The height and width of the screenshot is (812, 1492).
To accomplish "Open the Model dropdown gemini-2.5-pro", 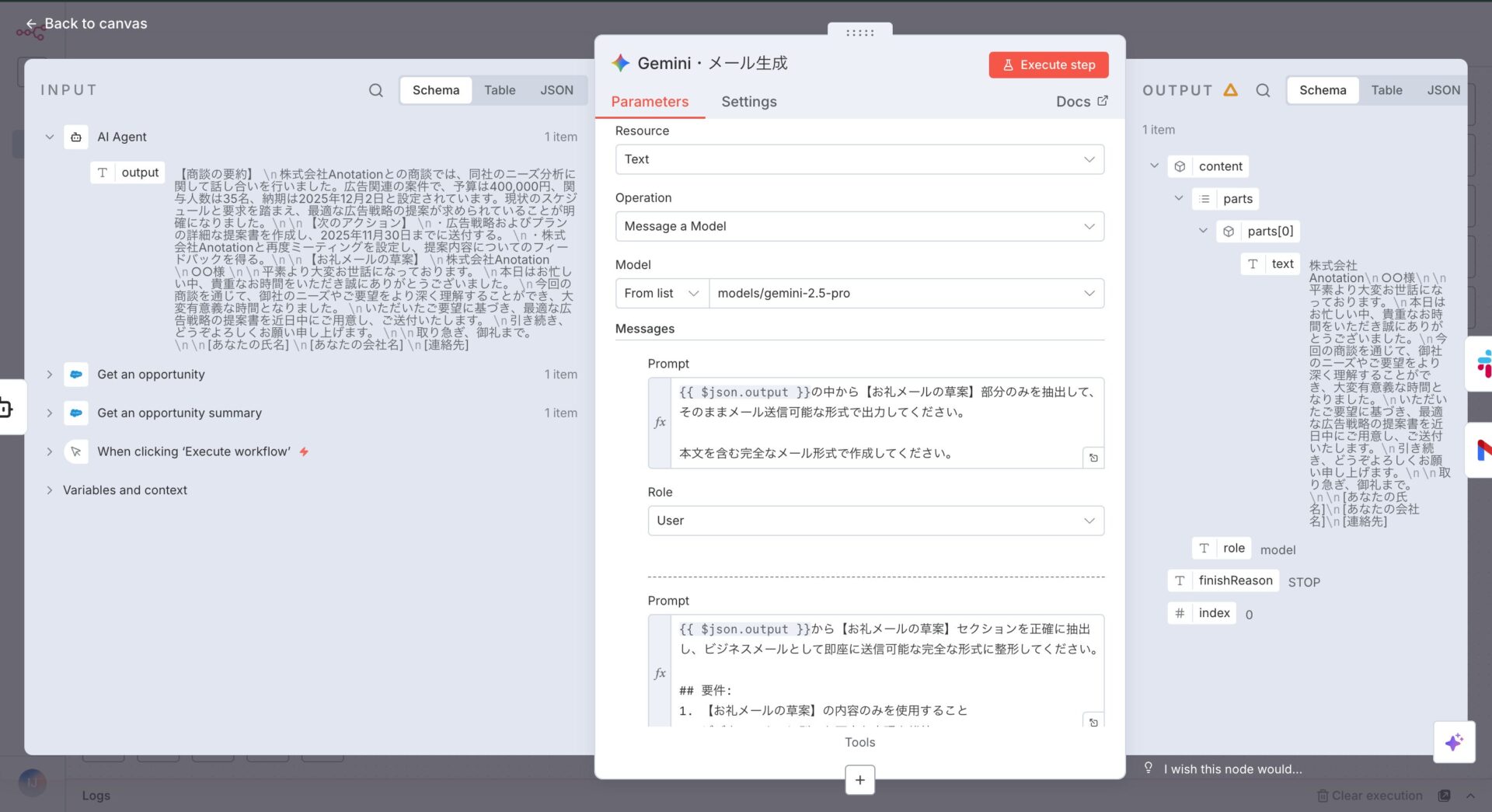I will pyautogui.click(x=905, y=293).
